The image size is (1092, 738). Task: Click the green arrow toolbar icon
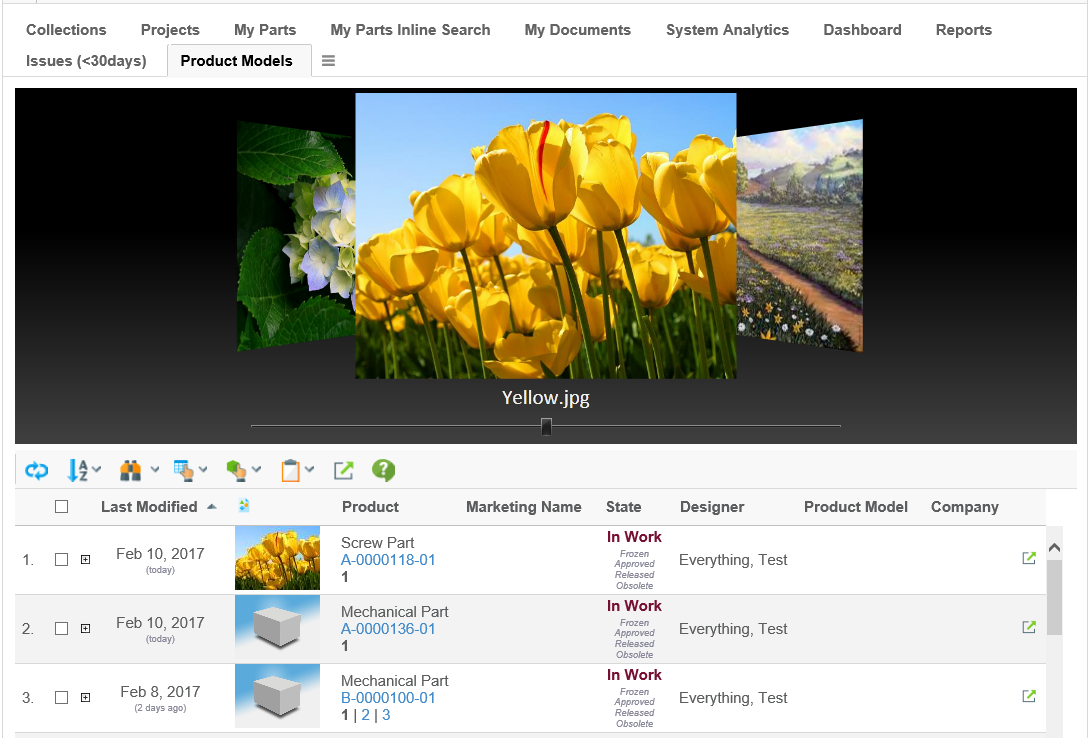[x=343, y=470]
